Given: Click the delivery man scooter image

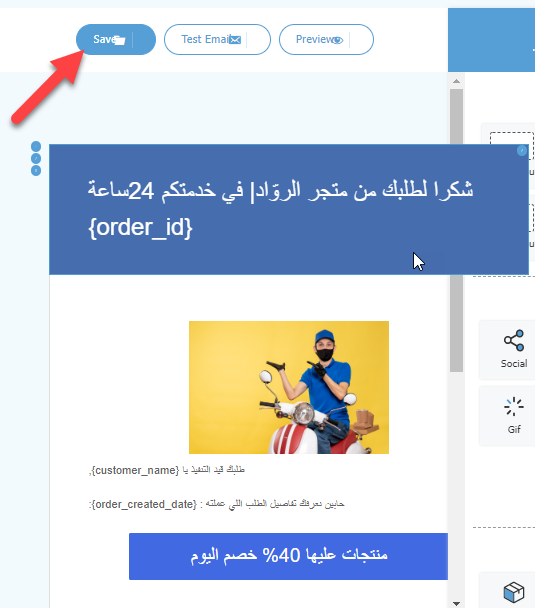Looking at the screenshot, I should click(289, 387).
